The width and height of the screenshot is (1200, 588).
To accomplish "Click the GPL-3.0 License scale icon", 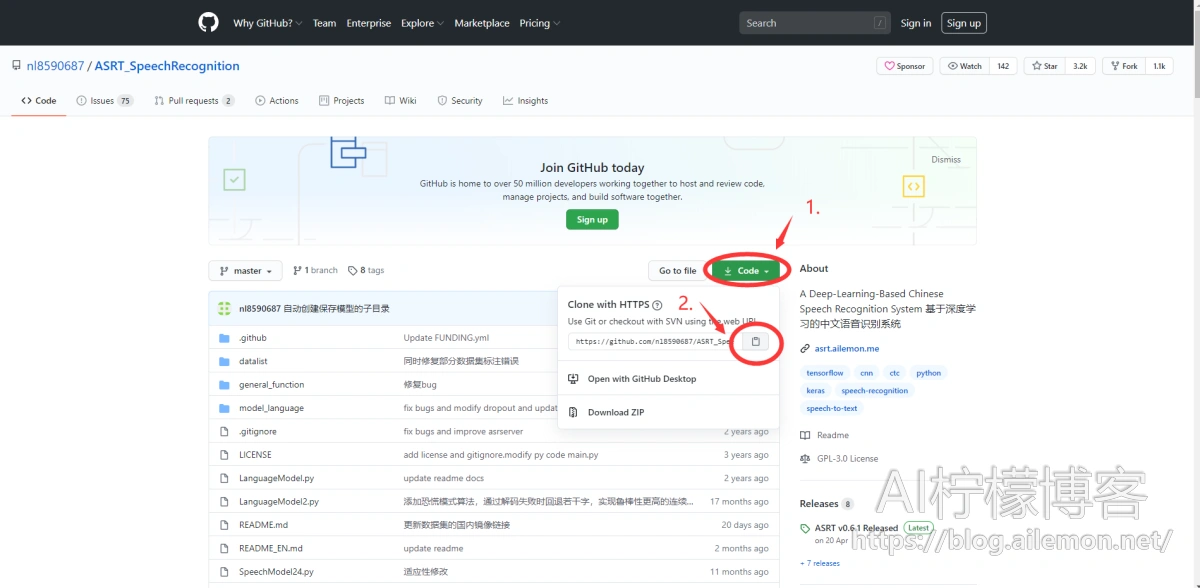I will [x=806, y=459].
